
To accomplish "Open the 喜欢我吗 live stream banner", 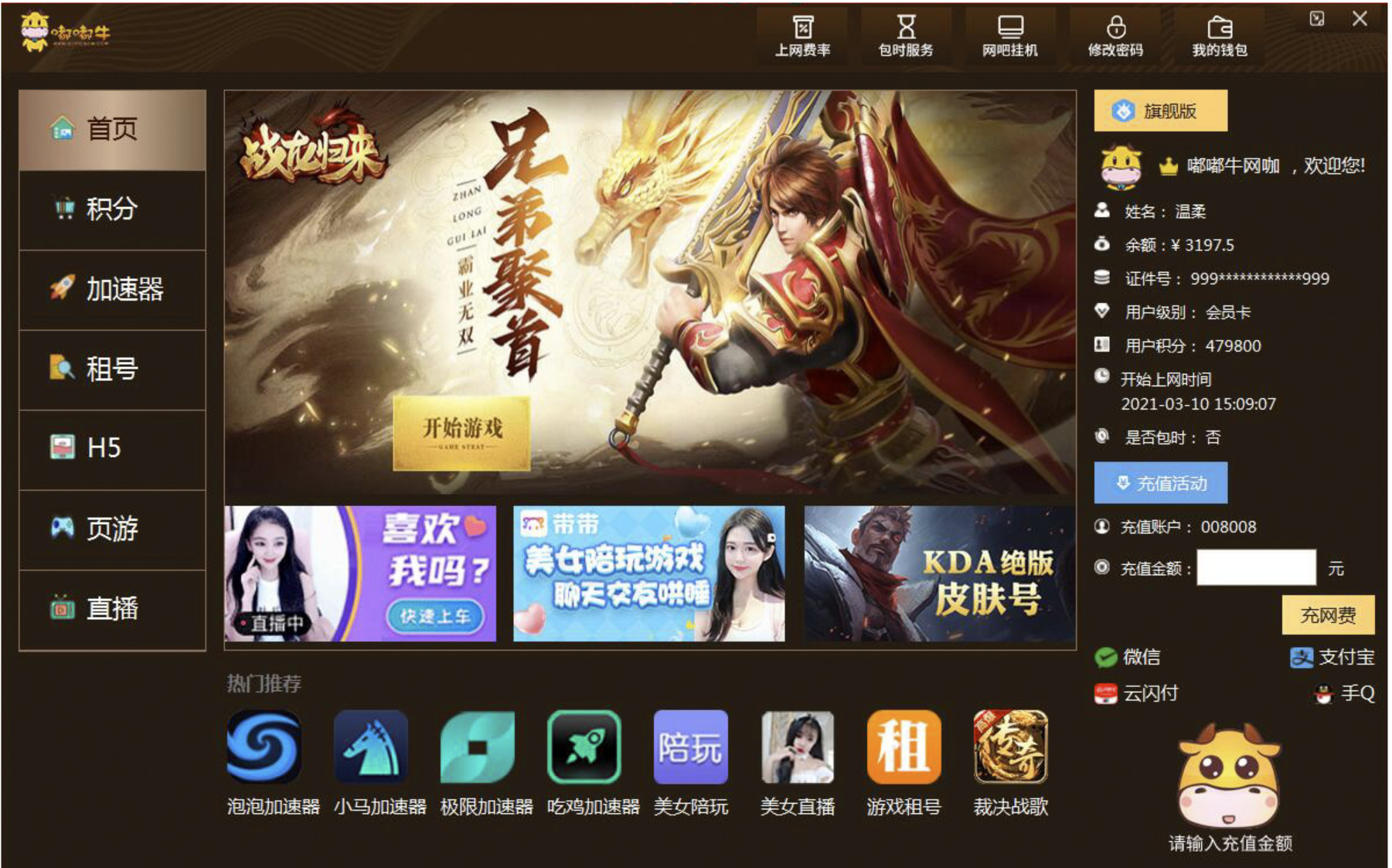I will [360, 574].
